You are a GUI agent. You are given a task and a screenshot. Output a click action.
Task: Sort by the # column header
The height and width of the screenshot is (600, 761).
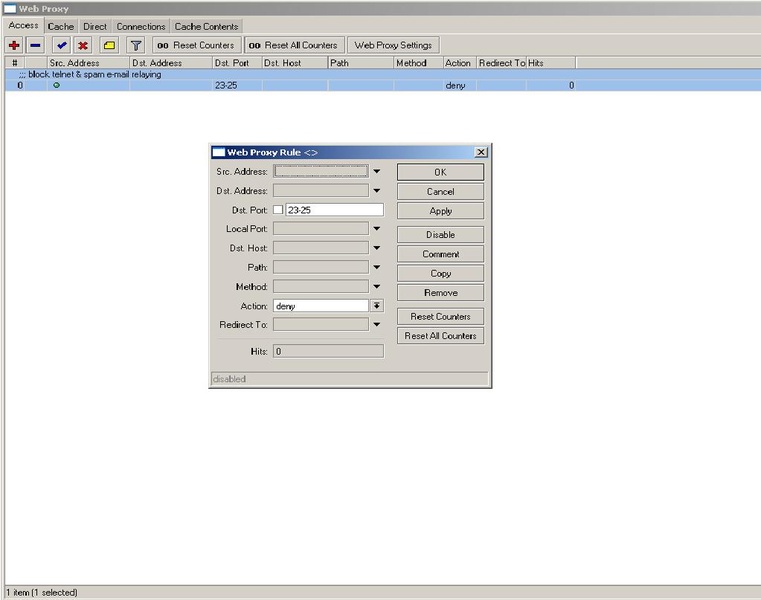15,63
